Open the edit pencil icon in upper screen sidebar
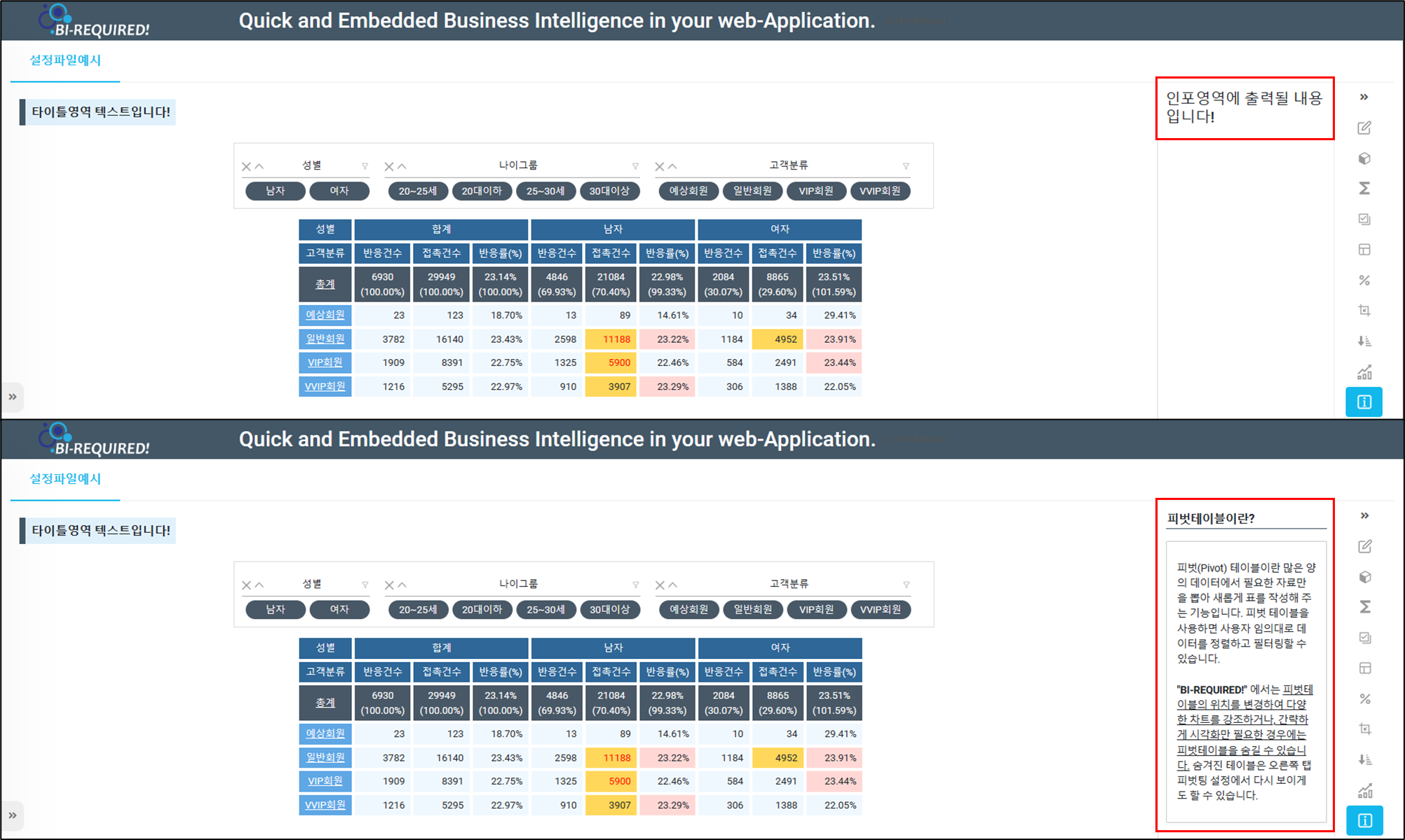The width and height of the screenshot is (1405, 840). 1364,128
